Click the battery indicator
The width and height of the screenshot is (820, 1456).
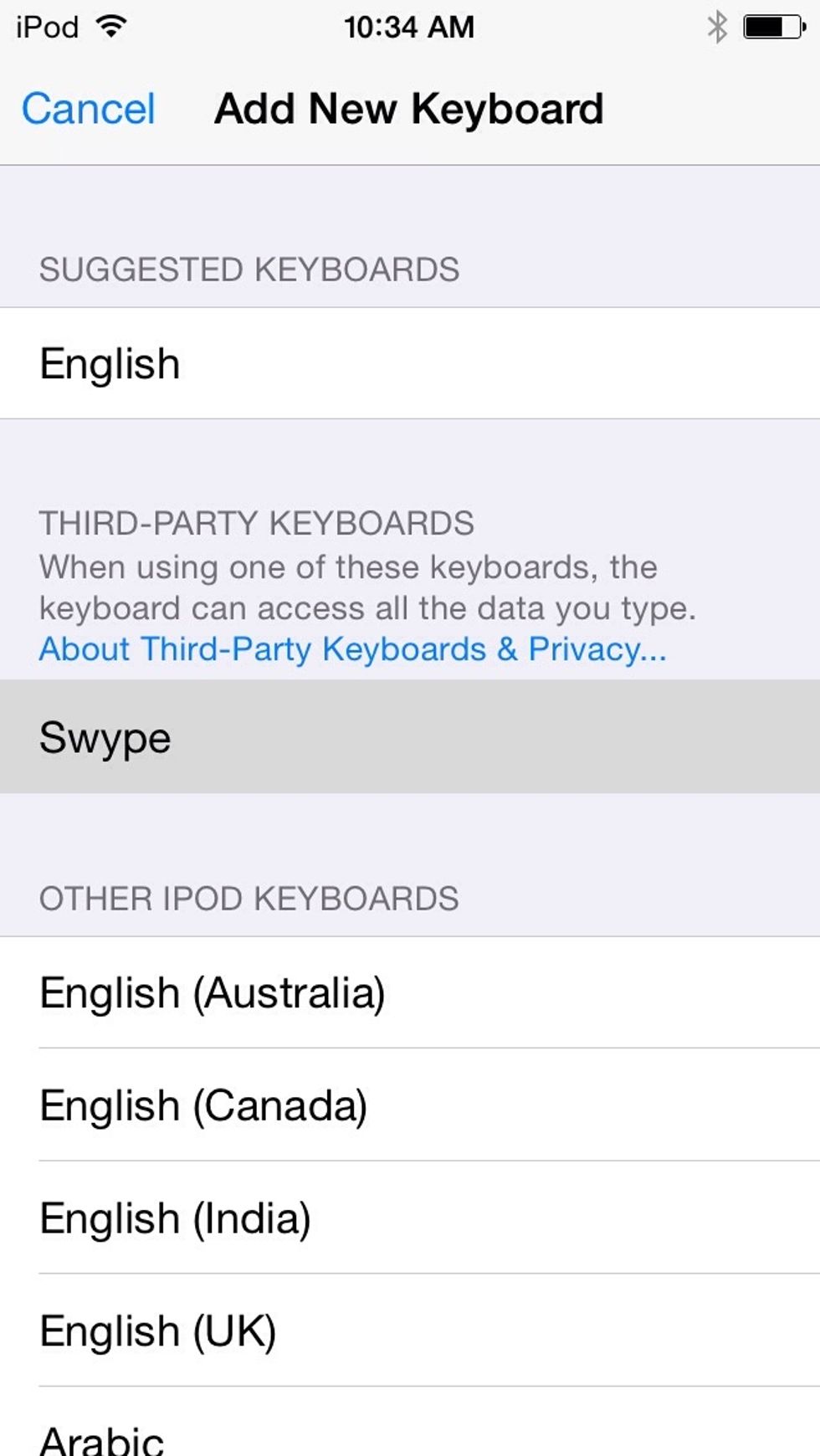[771, 26]
